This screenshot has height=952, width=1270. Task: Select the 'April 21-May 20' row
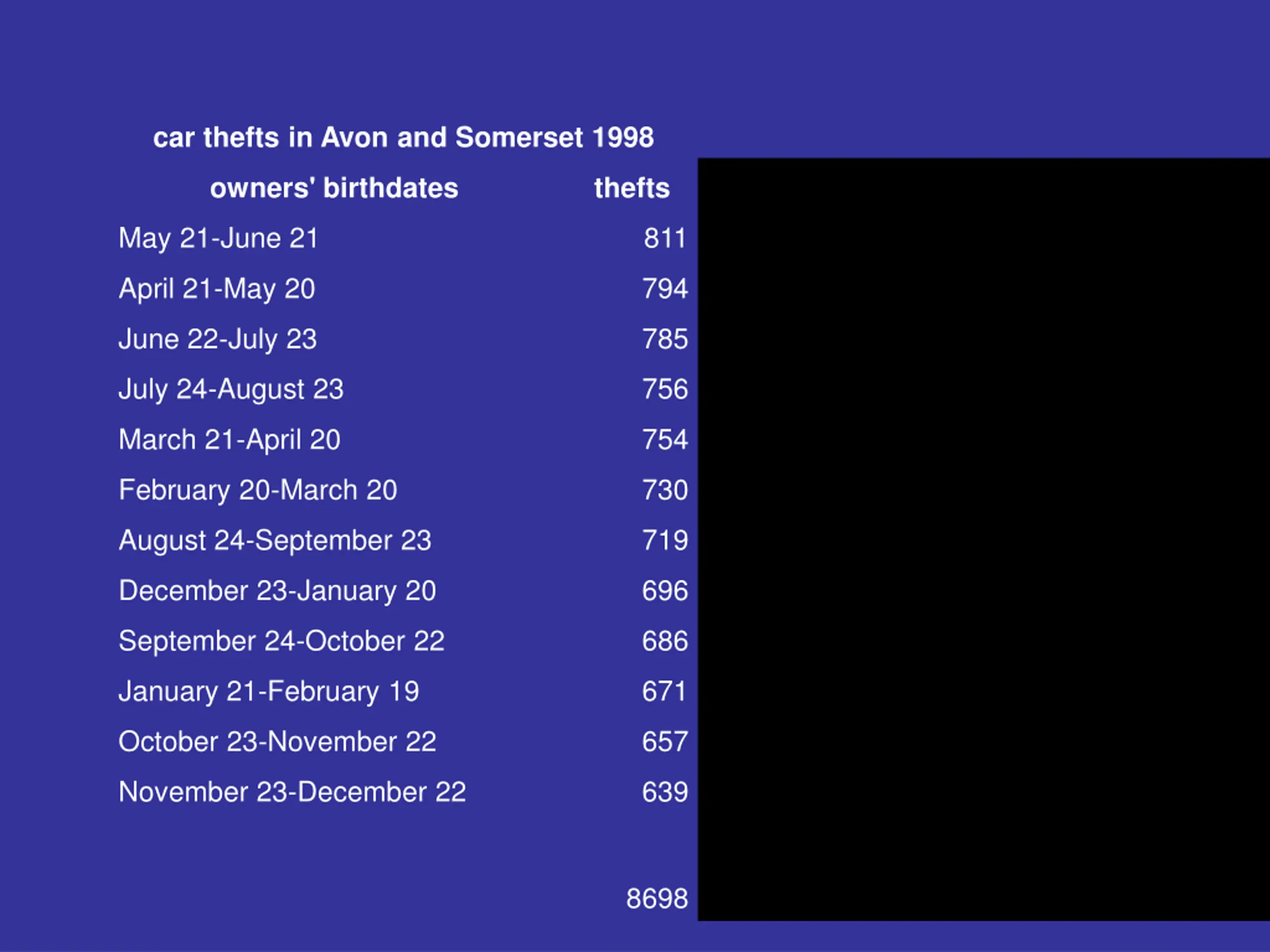pyautogui.click(x=403, y=289)
